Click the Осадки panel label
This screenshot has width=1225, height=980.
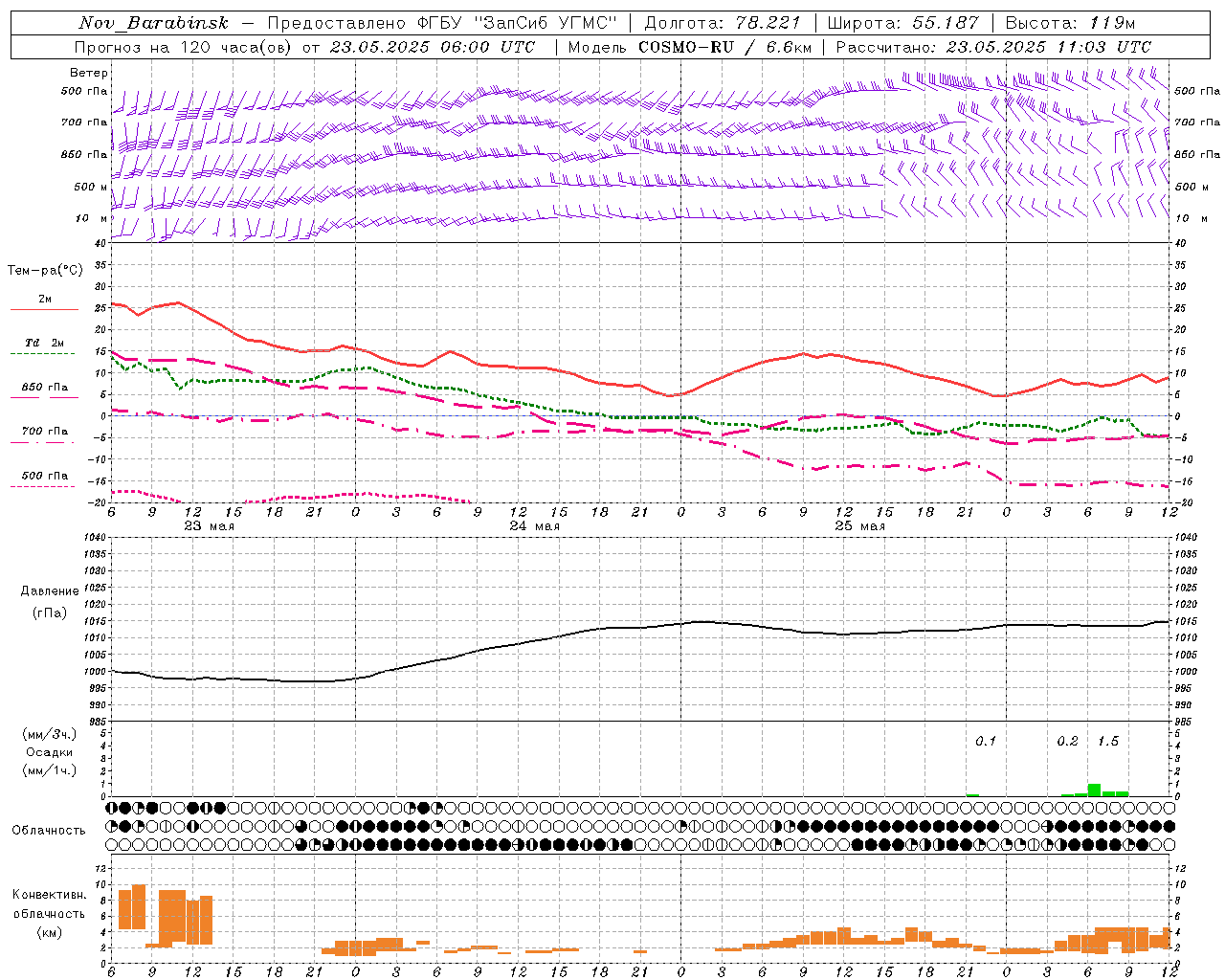pos(50,752)
